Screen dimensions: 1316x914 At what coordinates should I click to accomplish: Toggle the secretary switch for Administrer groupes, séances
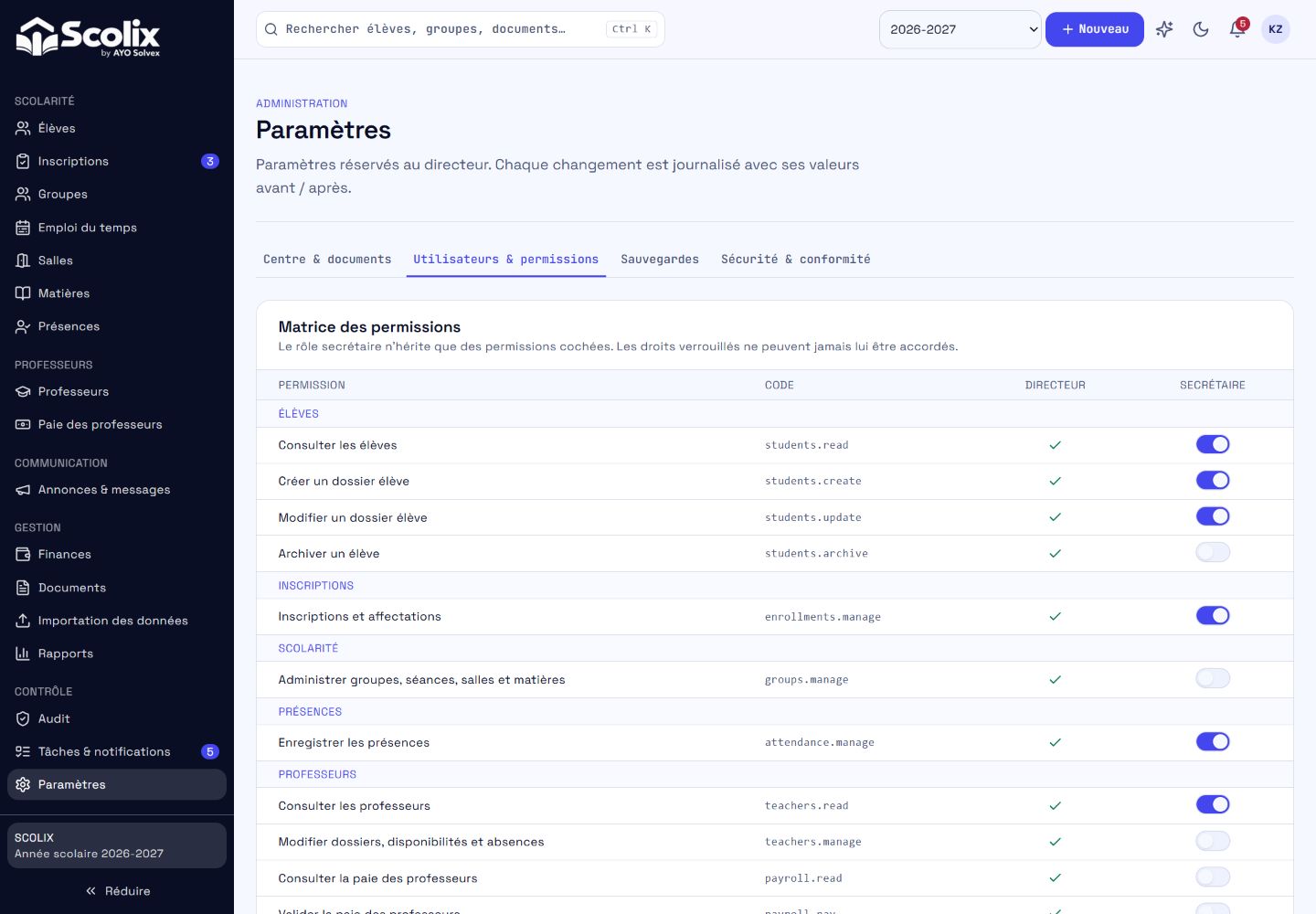click(x=1213, y=678)
